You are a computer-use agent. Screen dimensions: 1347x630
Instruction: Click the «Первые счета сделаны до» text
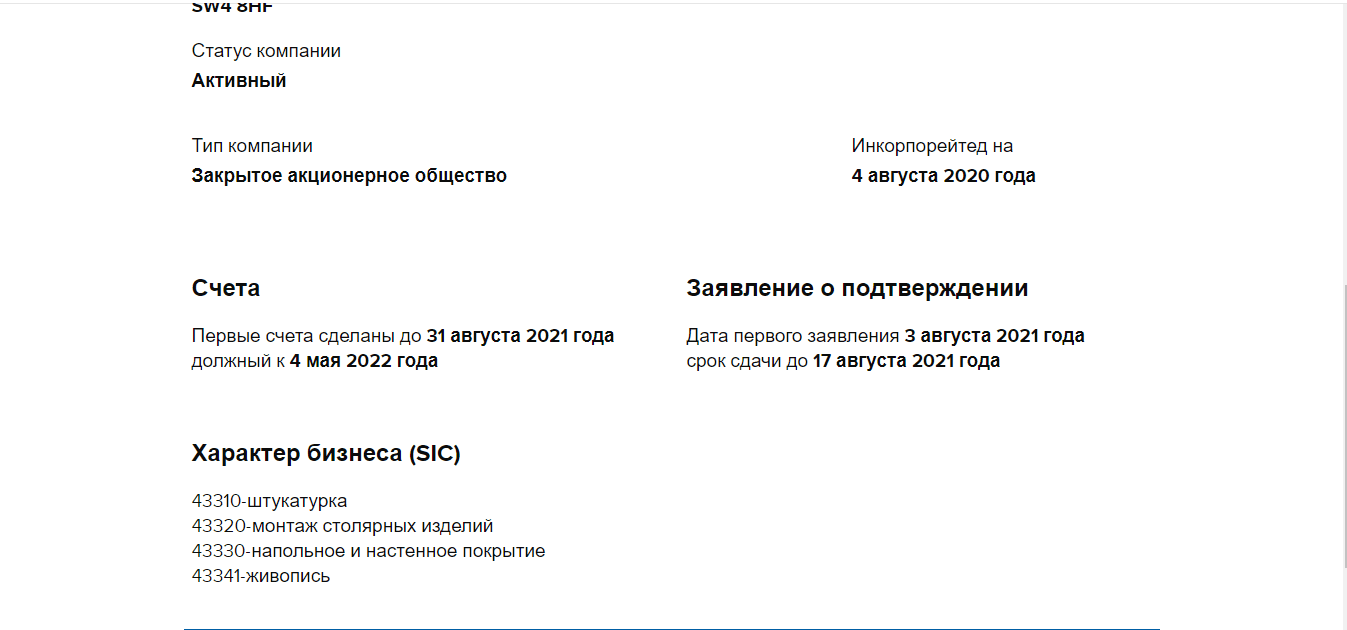click(307, 336)
